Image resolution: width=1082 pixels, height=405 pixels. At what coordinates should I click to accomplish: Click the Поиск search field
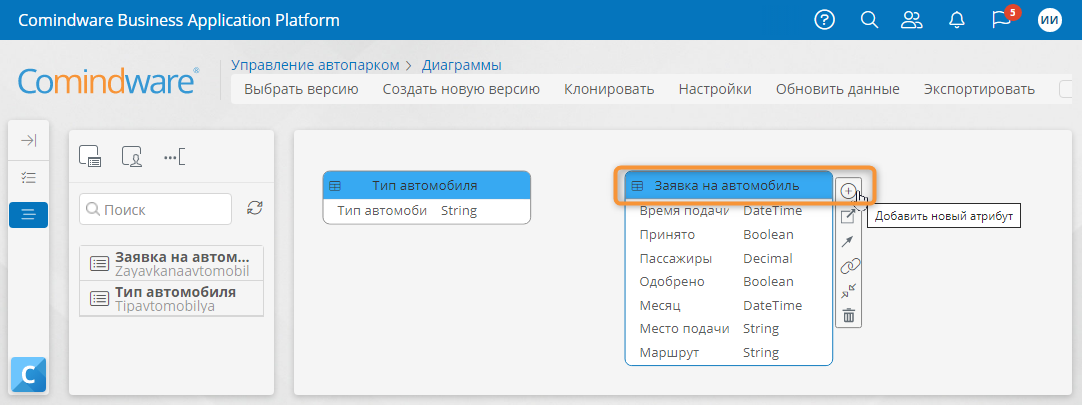point(156,209)
